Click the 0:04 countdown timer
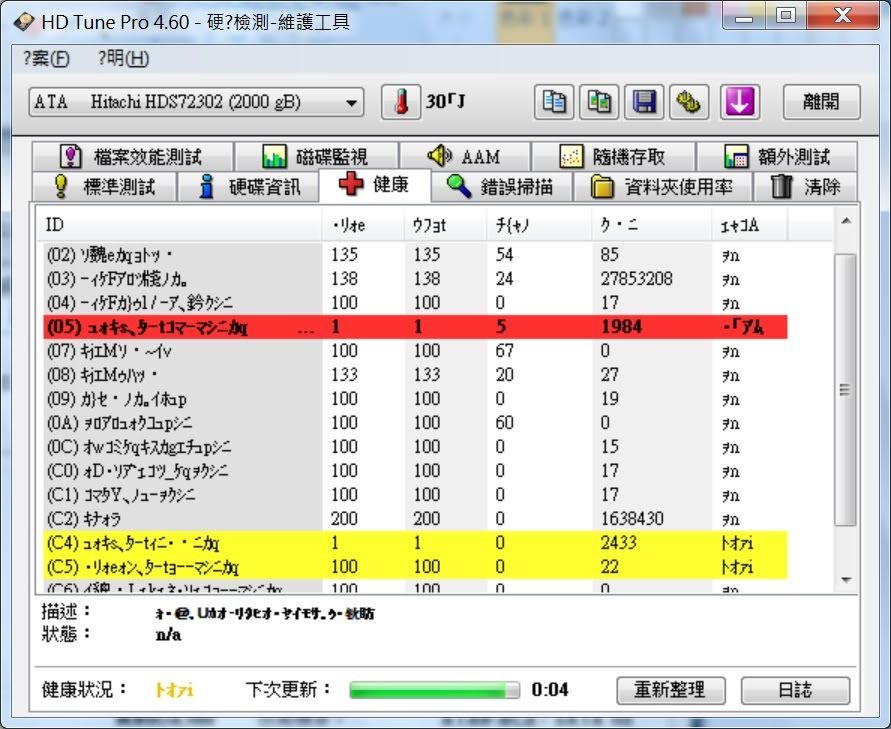Viewport: 891px width, 729px height. coord(550,690)
